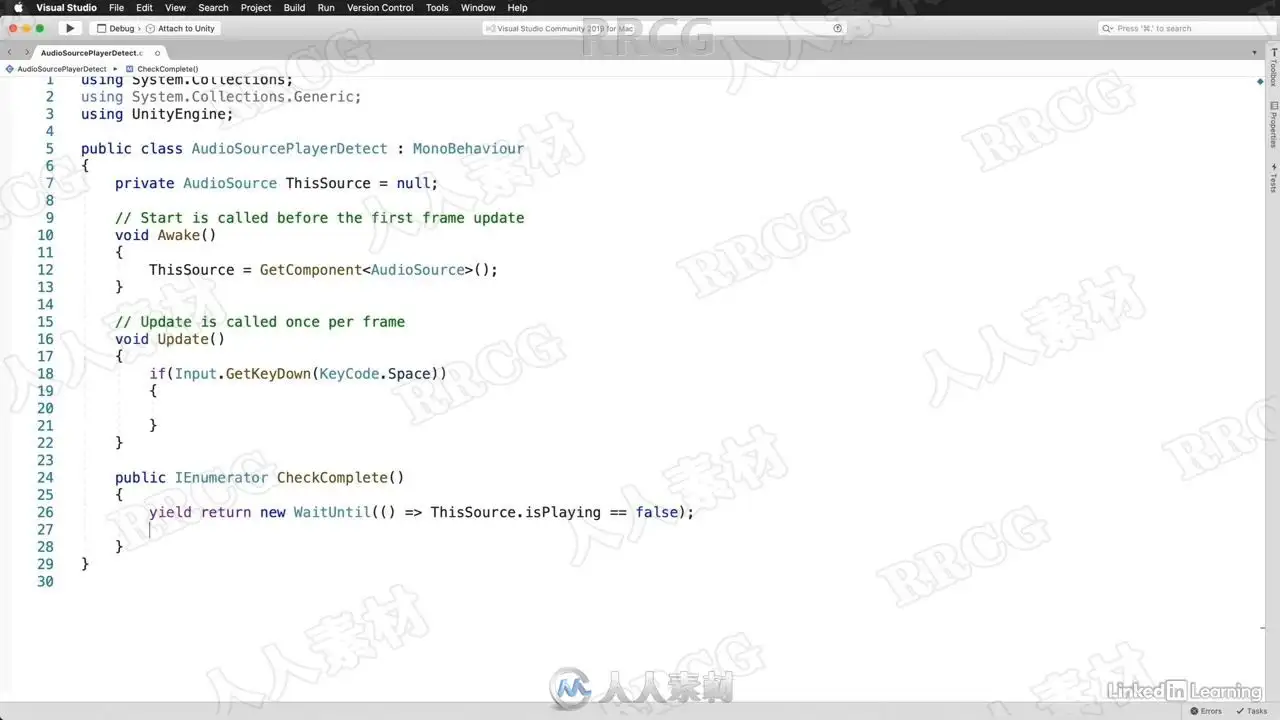The width and height of the screenshot is (1280, 720).
Task: Click the magnifier icon in search box
Action: click(x=1109, y=28)
